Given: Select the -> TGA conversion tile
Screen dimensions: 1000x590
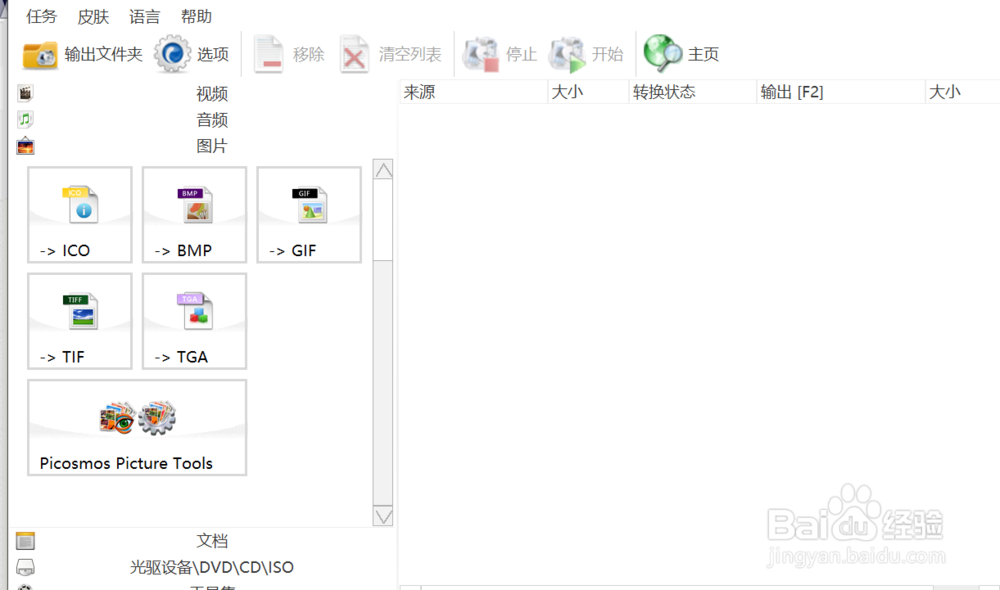Looking at the screenshot, I should 195,321.
